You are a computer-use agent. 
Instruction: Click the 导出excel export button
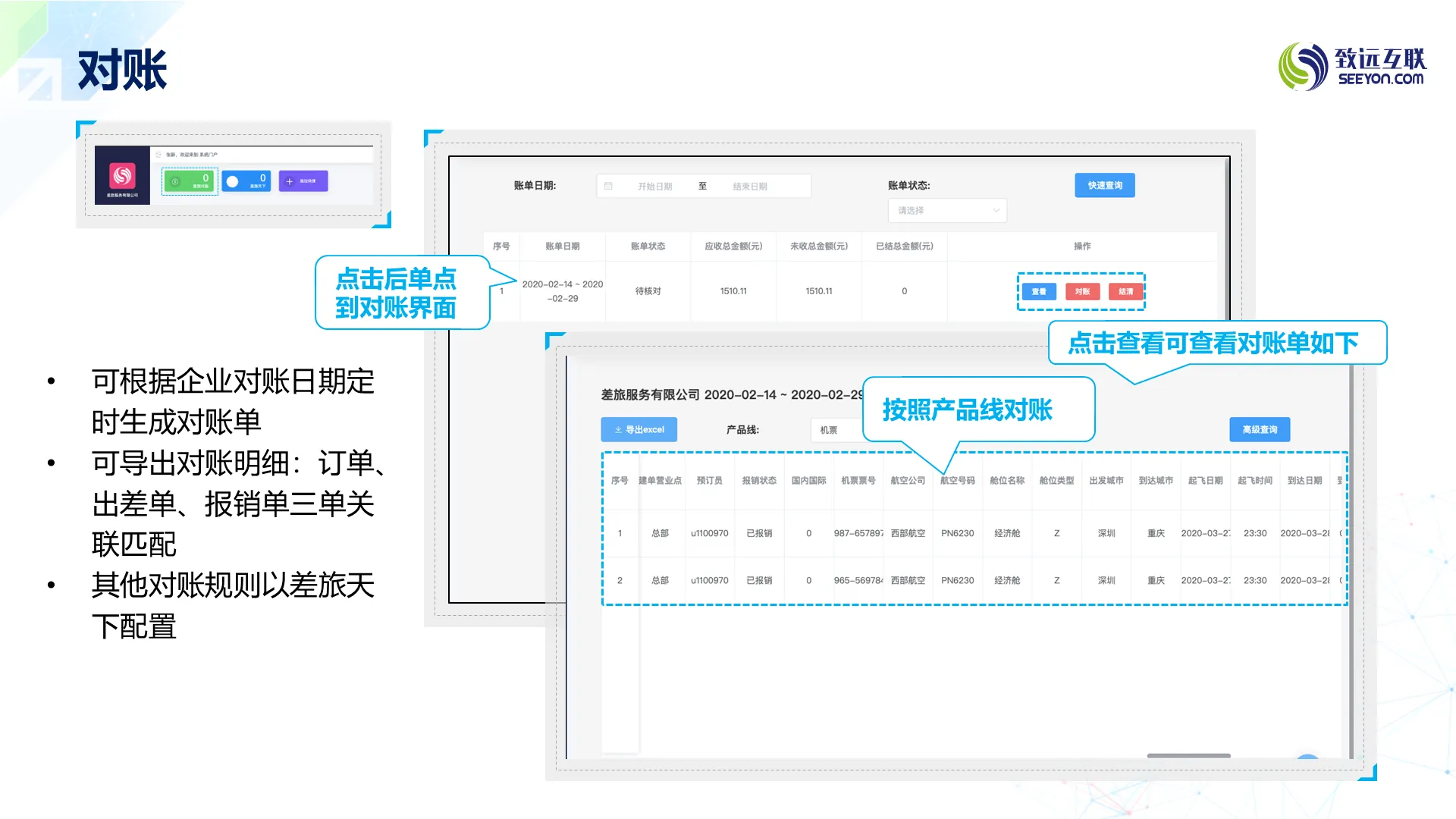[639, 429]
